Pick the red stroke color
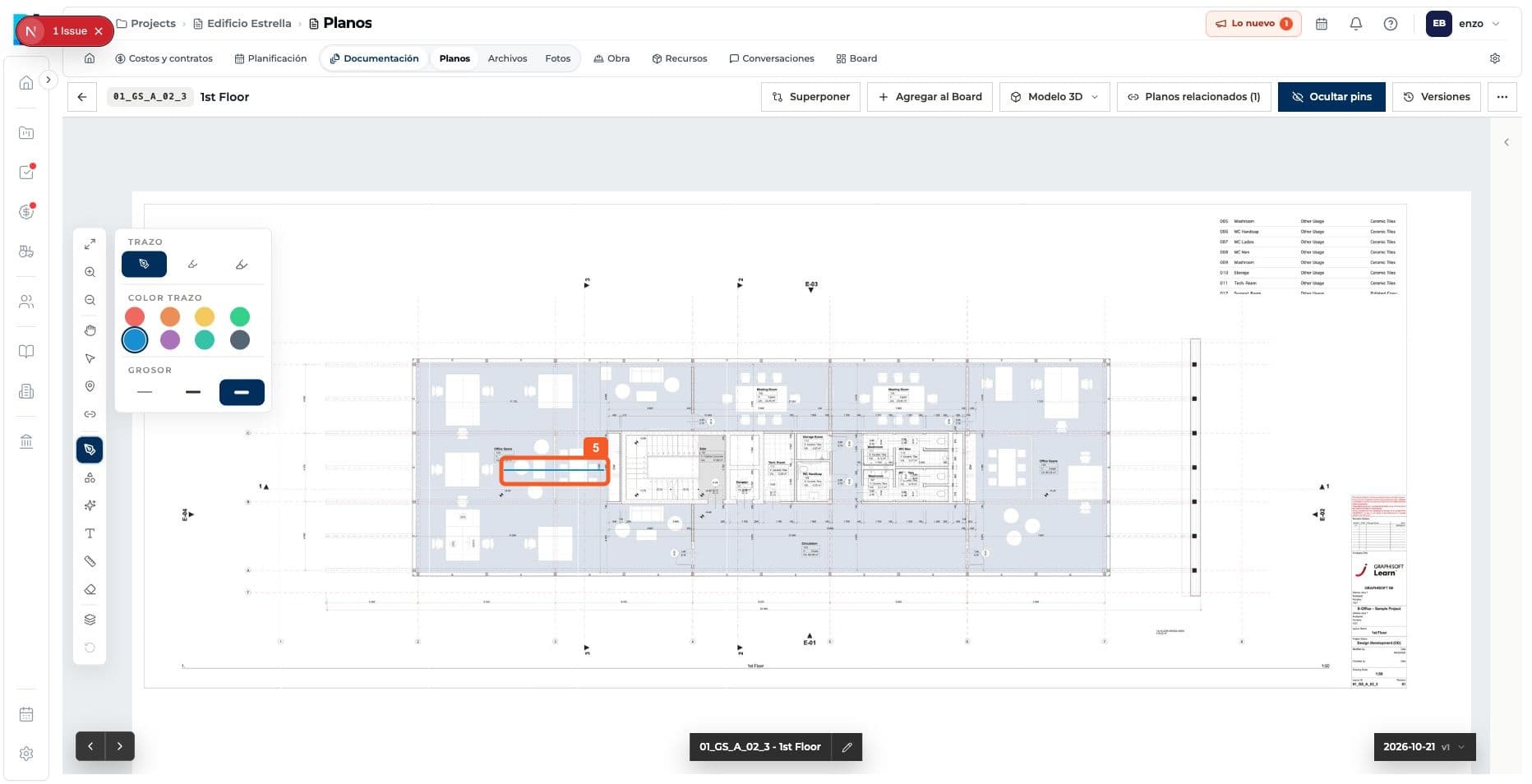Viewport: 1532px width, 784px height. coord(135,316)
